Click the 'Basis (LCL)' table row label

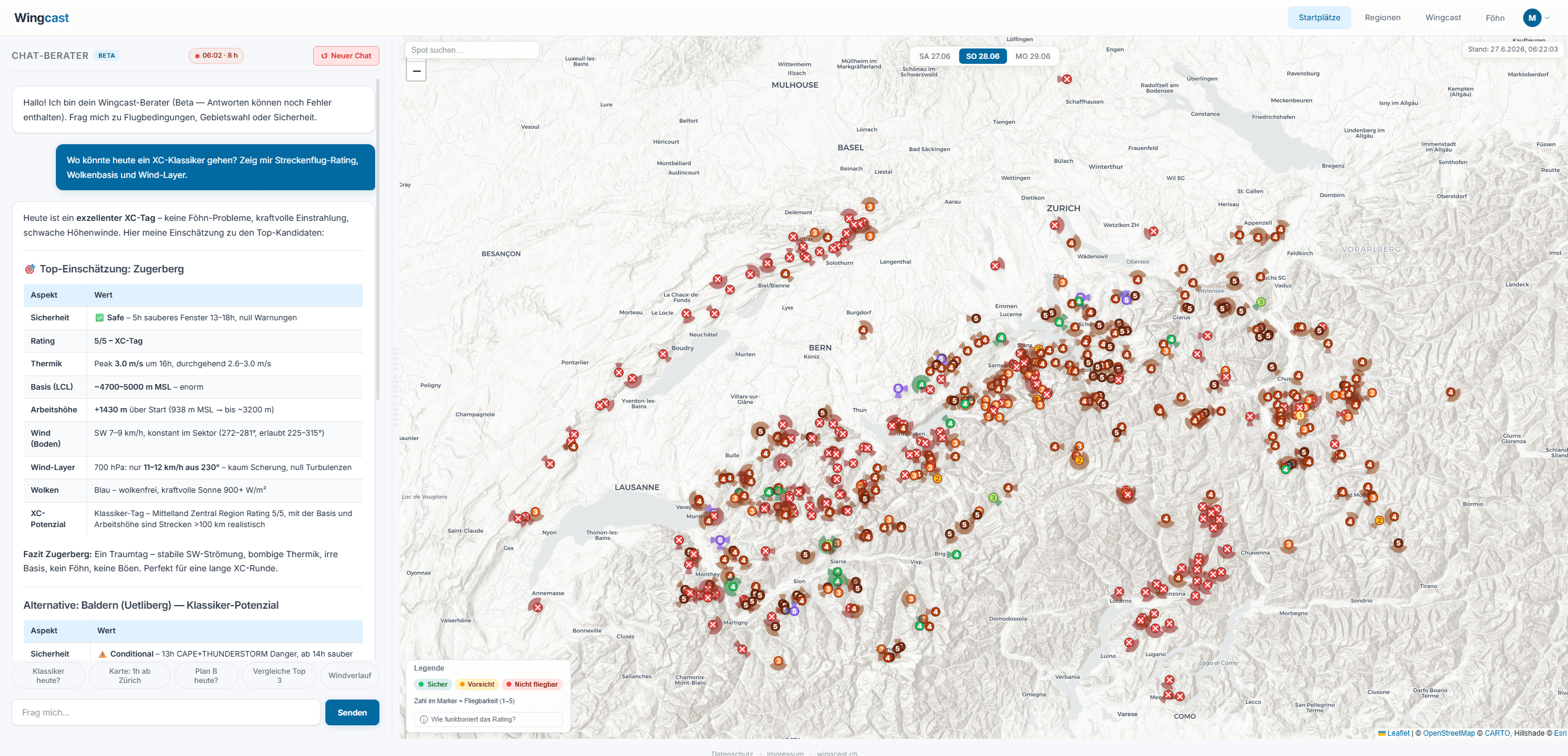point(52,387)
